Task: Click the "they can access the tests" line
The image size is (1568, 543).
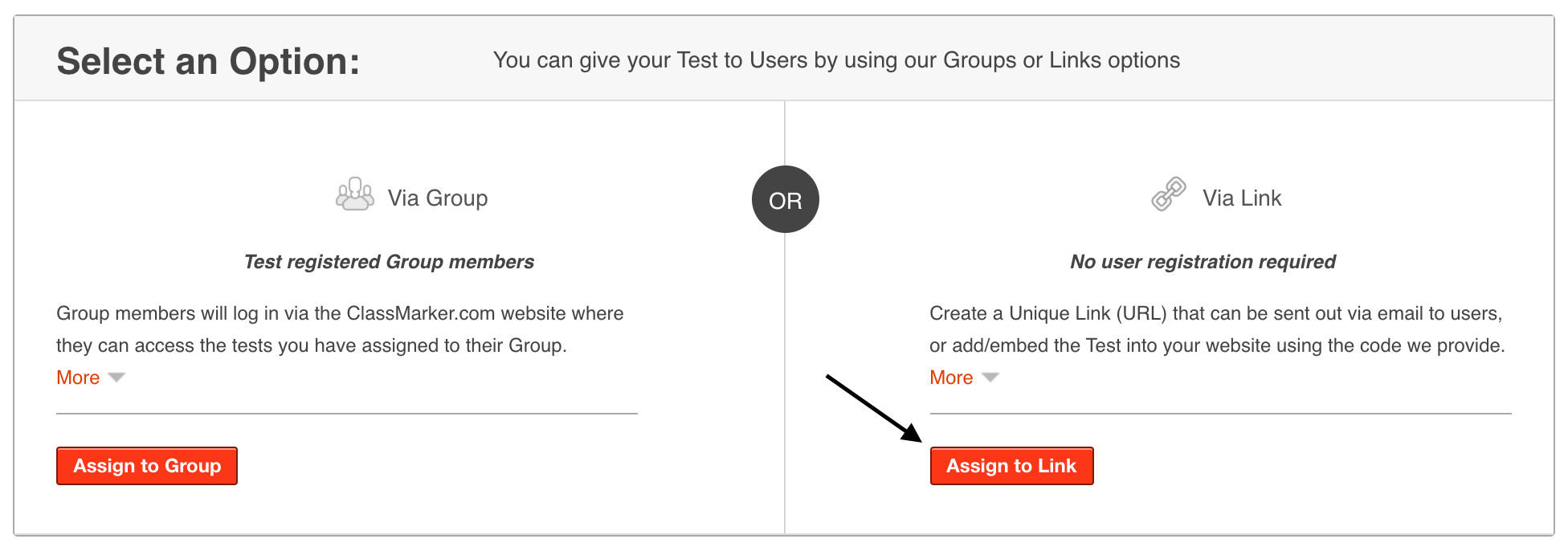Action: coord(311,345)
